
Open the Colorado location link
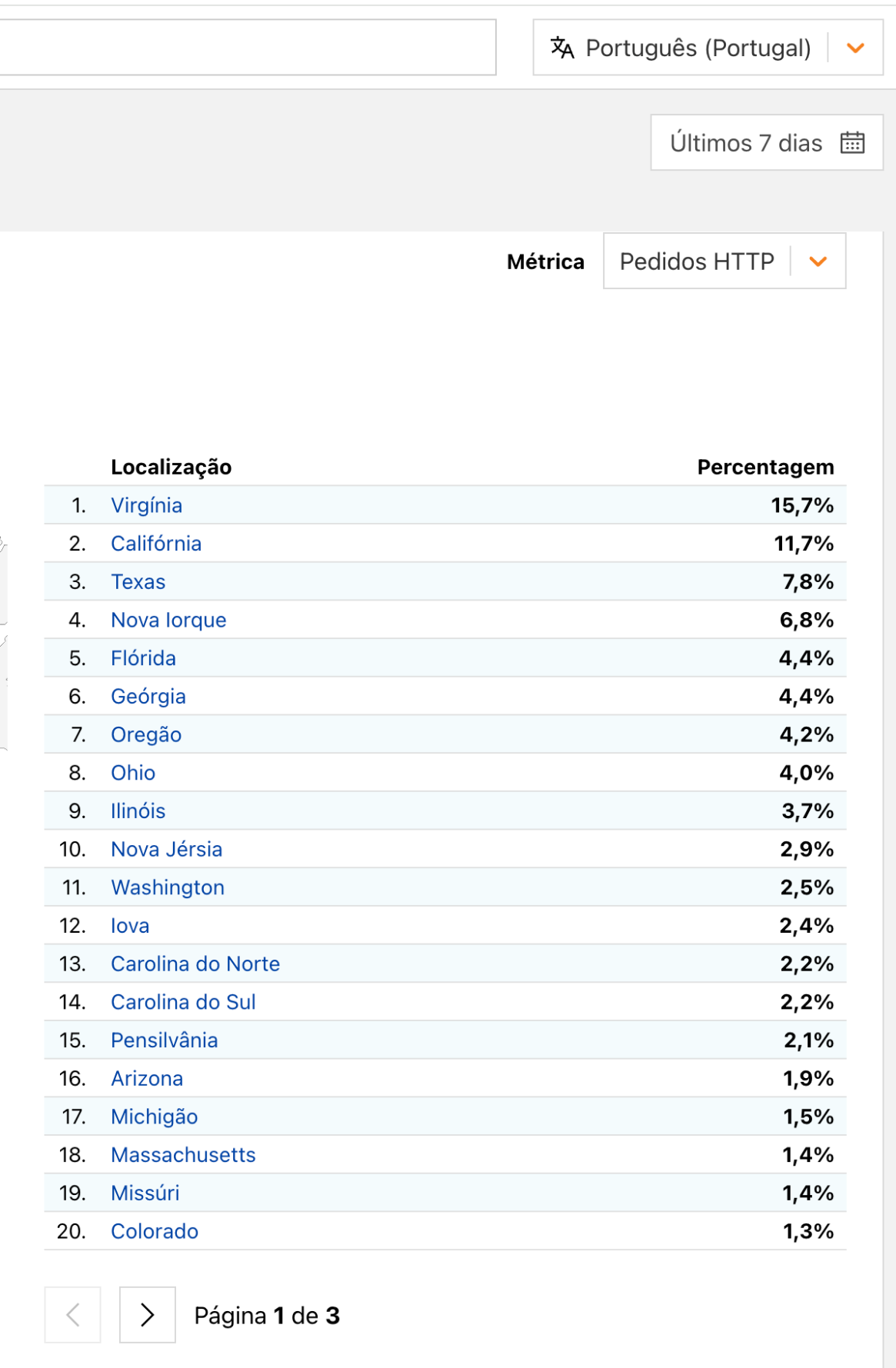point(155,1231)
